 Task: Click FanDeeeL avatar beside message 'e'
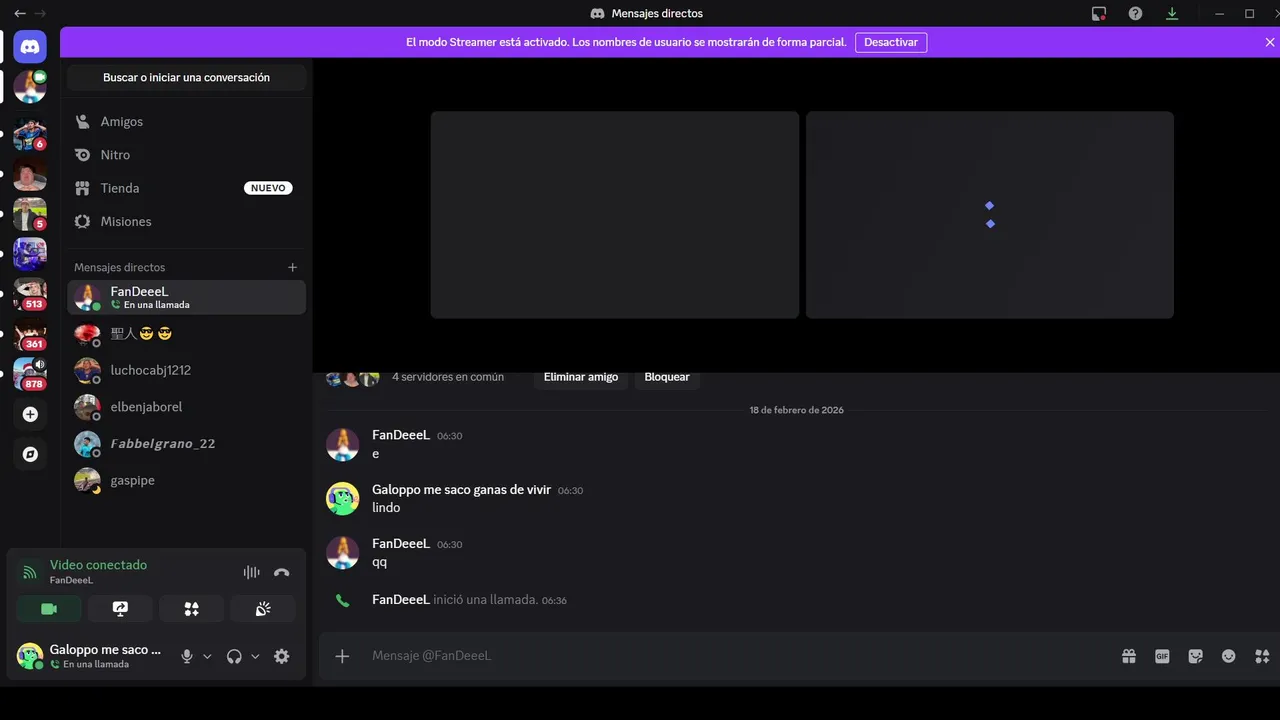[x=342, y=444]
